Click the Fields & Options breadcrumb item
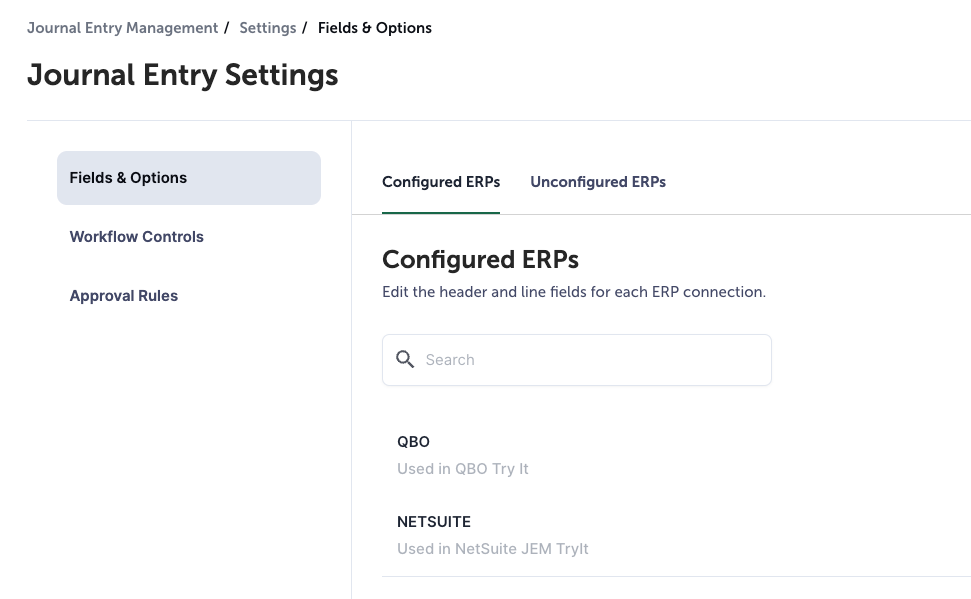971x599 pixels. point(375,28)
